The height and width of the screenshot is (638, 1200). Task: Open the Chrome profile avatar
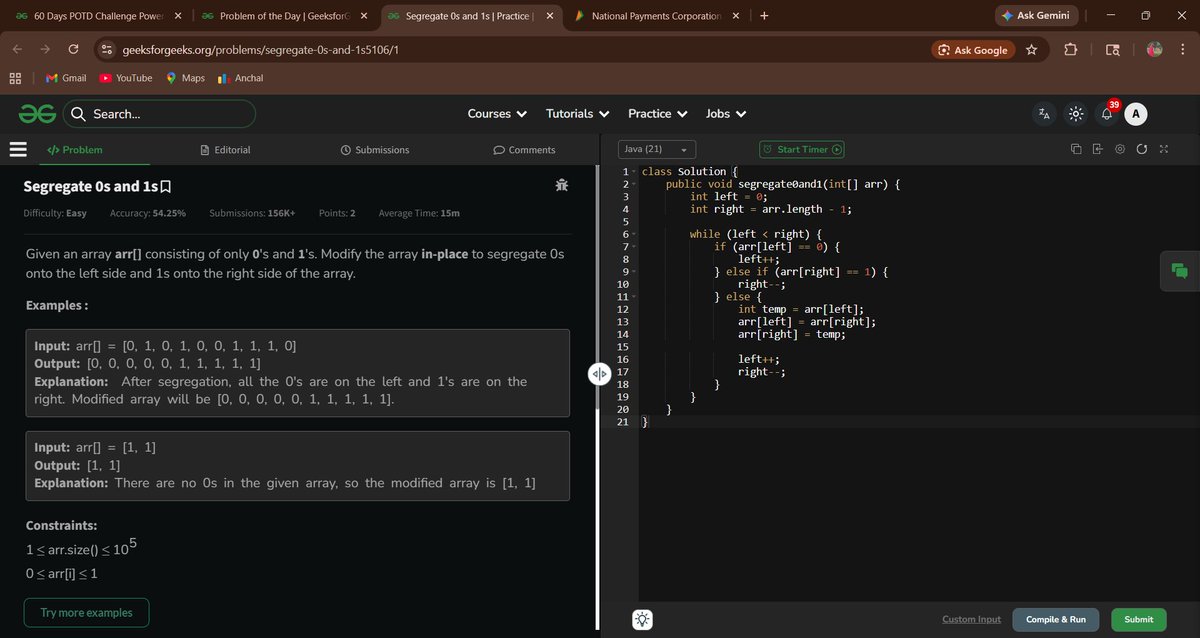(1154, 50)
